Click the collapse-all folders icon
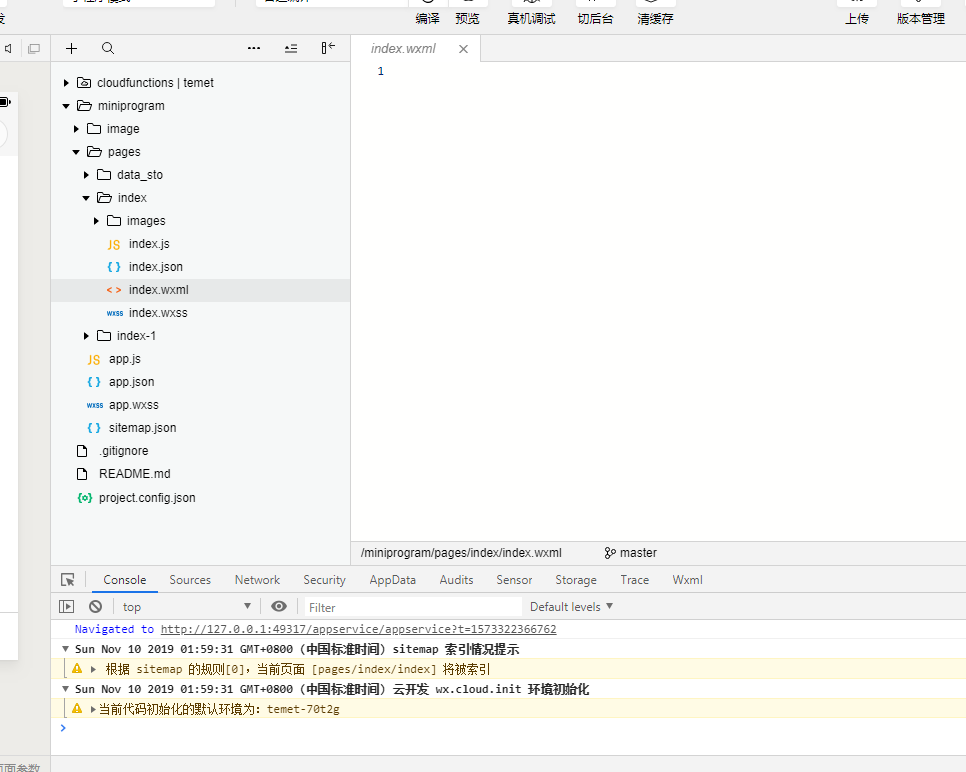This screenshot has height=772, width=966. tap(291, 48)
